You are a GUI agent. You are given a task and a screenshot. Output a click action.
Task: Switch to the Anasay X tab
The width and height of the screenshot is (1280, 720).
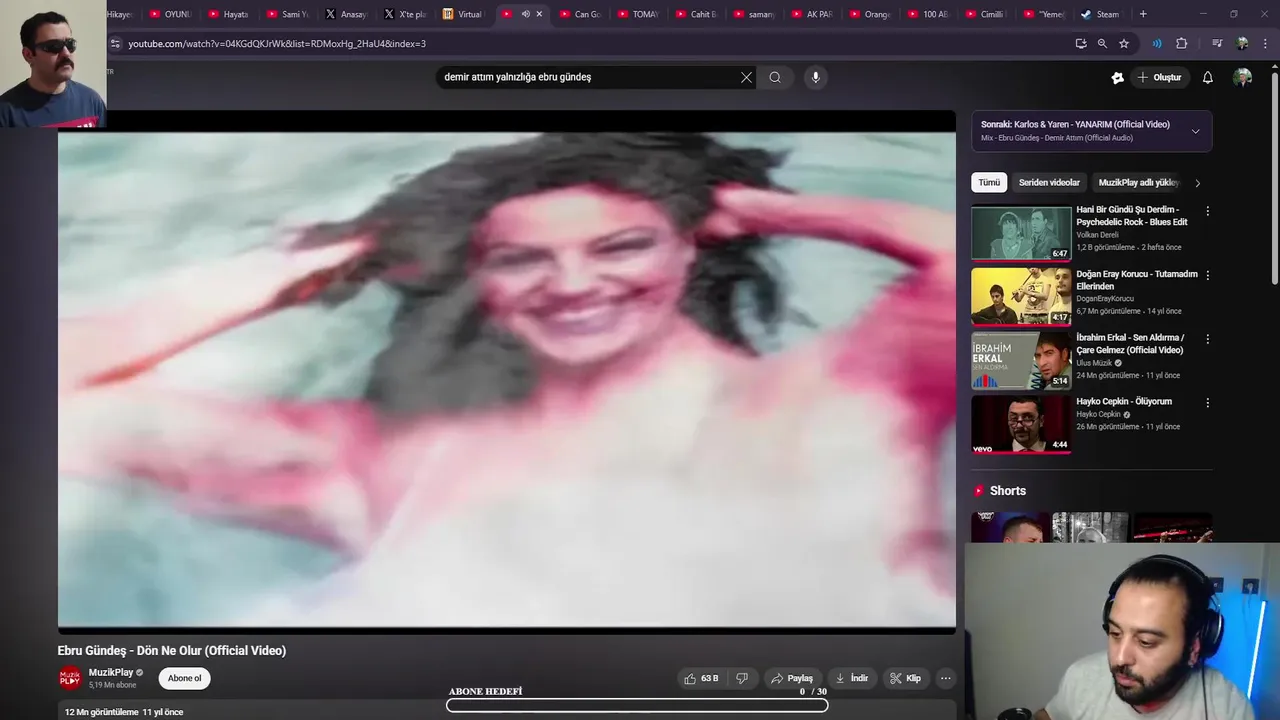coord(346,14)
